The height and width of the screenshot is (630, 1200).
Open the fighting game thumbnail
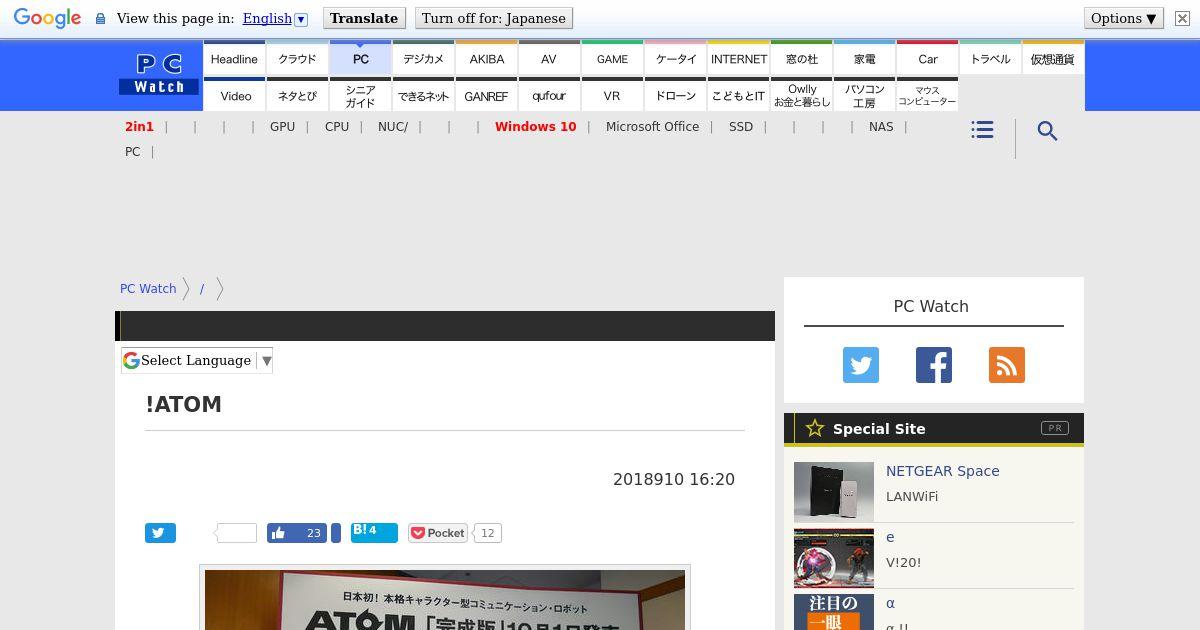click(x=834, y=558)
